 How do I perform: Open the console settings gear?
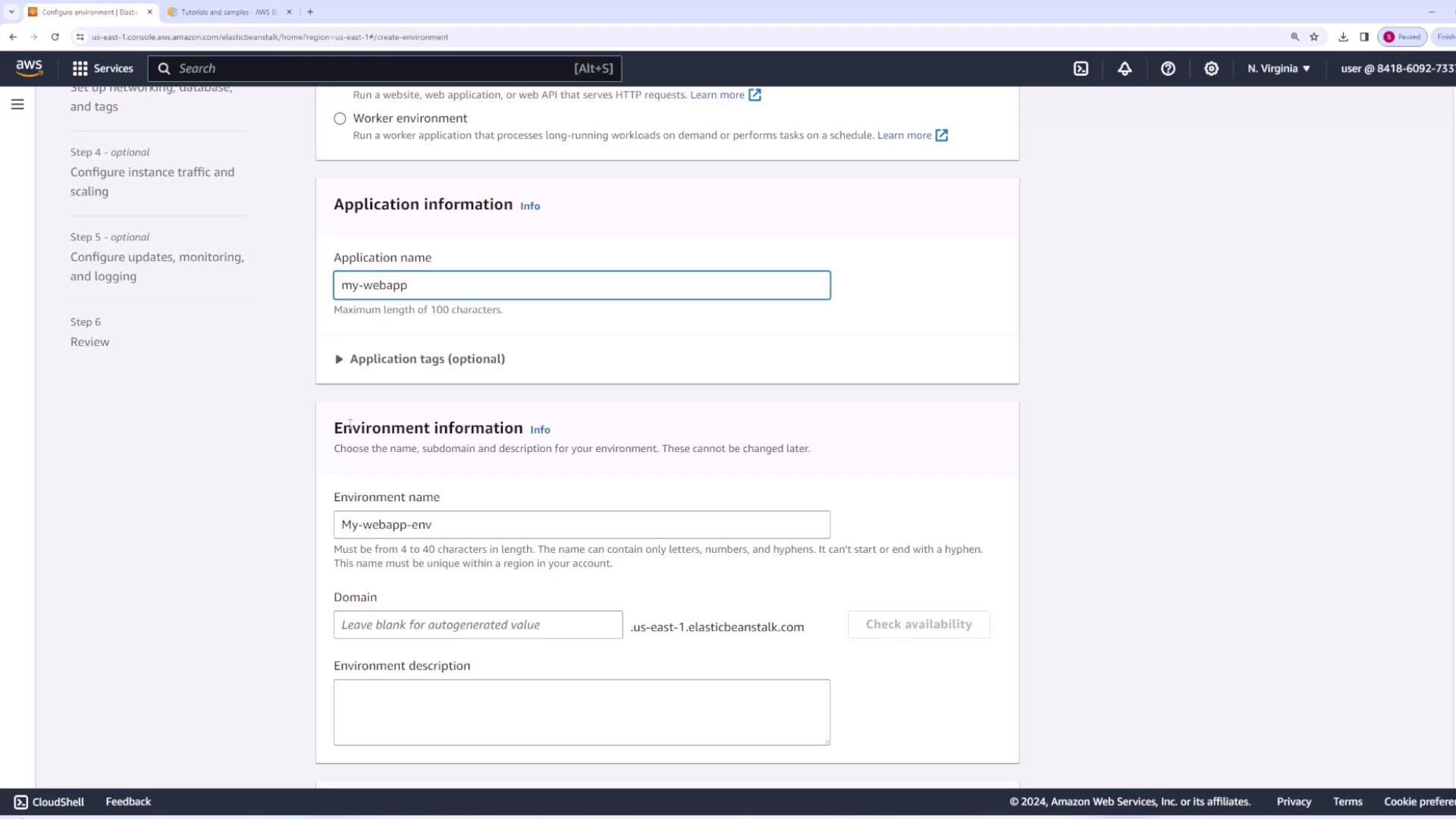1211,68
